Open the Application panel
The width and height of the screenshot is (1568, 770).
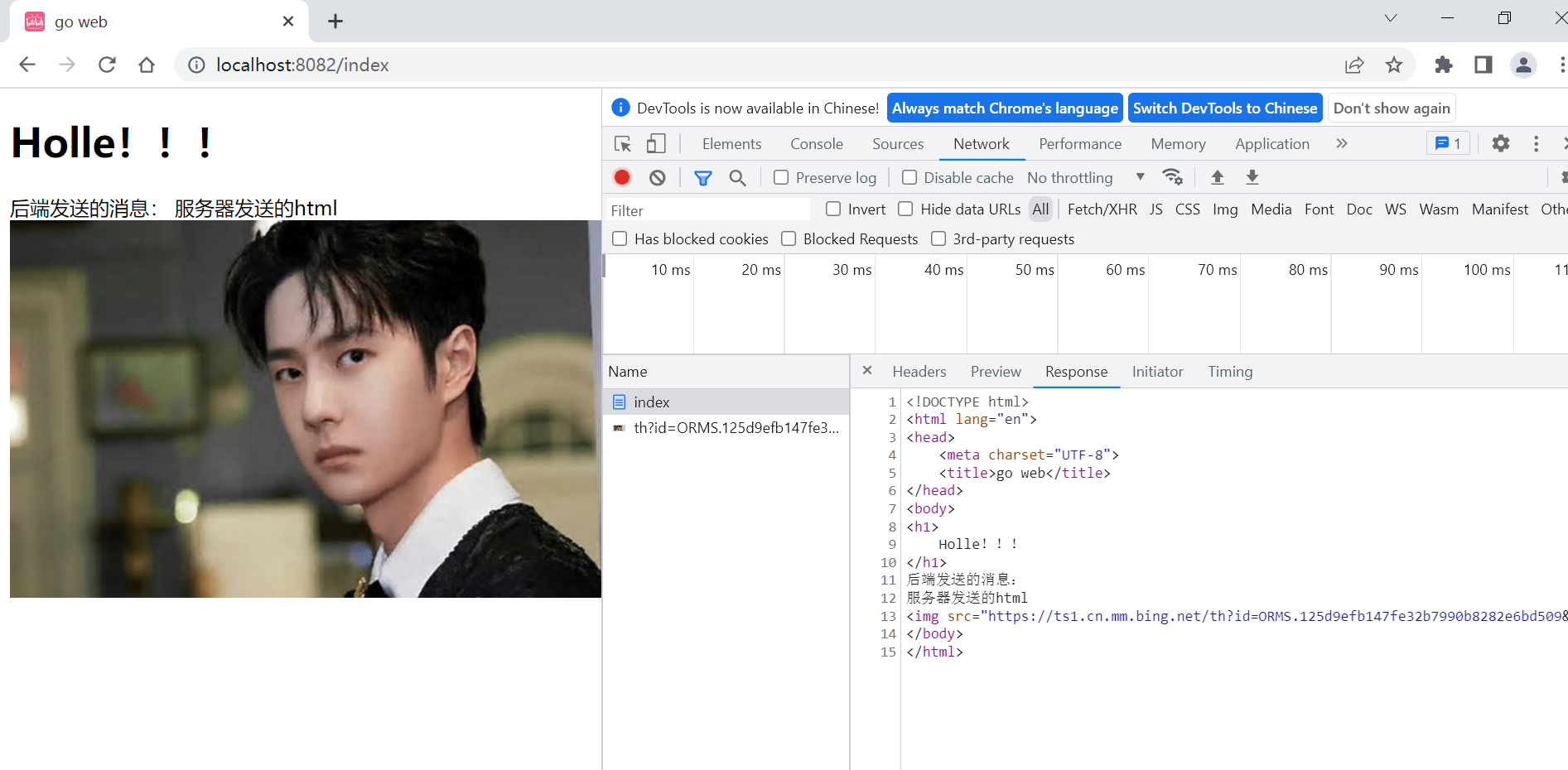[1272, 144]
